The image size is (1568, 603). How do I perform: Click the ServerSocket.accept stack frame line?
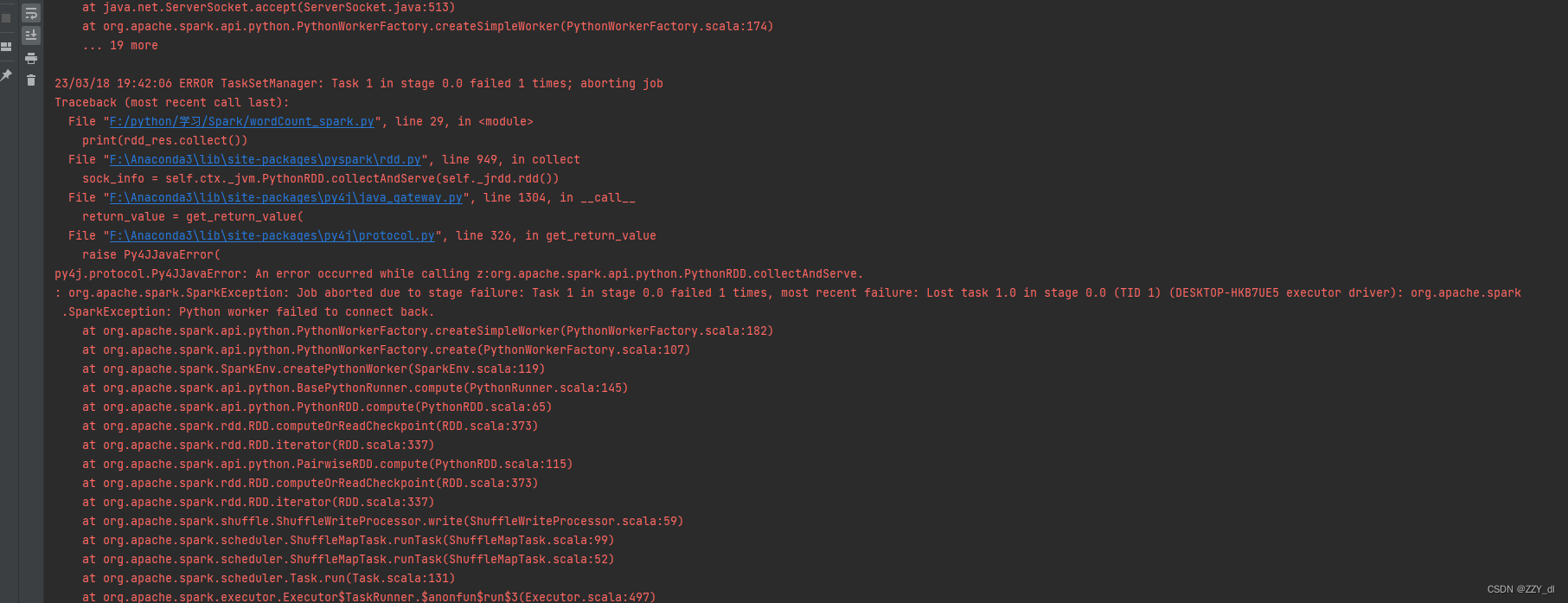[x=268, y=8]
